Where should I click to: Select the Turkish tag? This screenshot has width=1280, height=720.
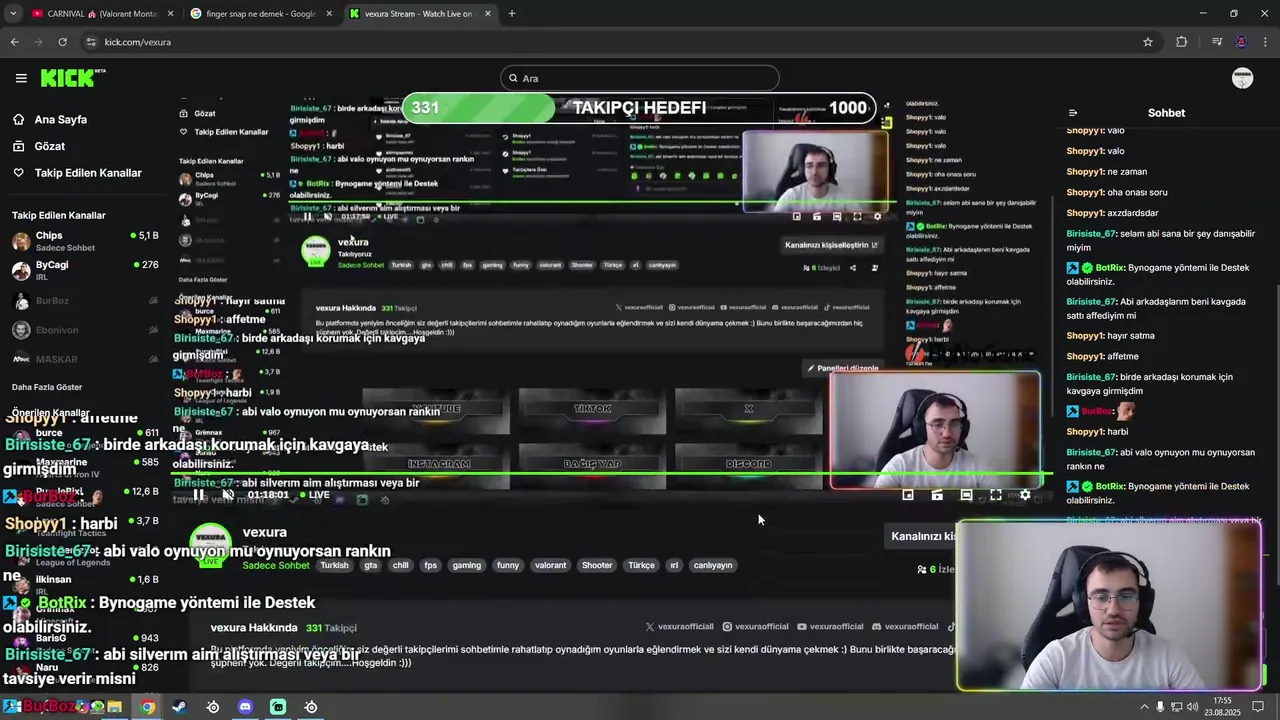coord(334,565)
